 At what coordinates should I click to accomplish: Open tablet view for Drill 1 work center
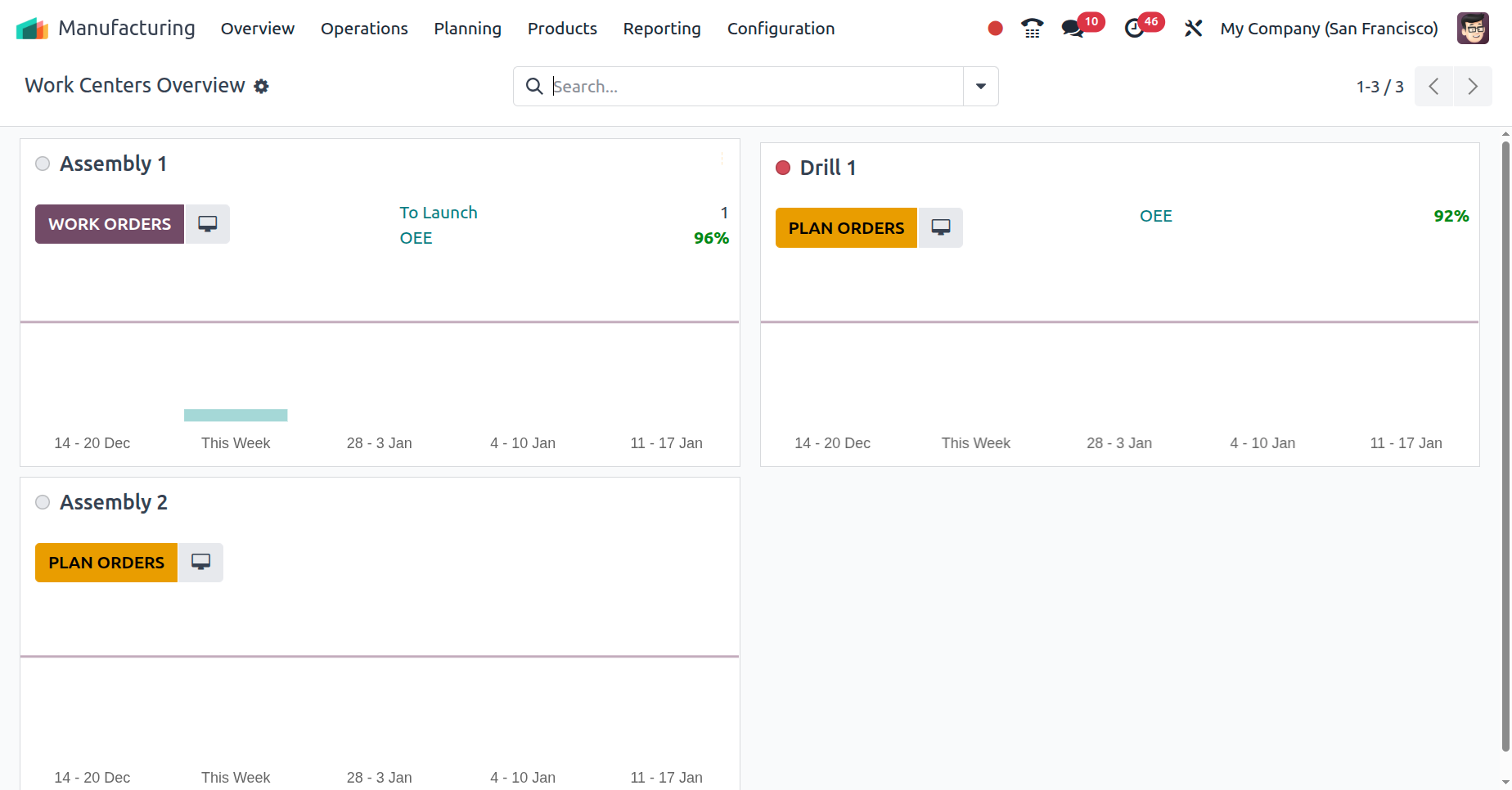click(941, 227)
